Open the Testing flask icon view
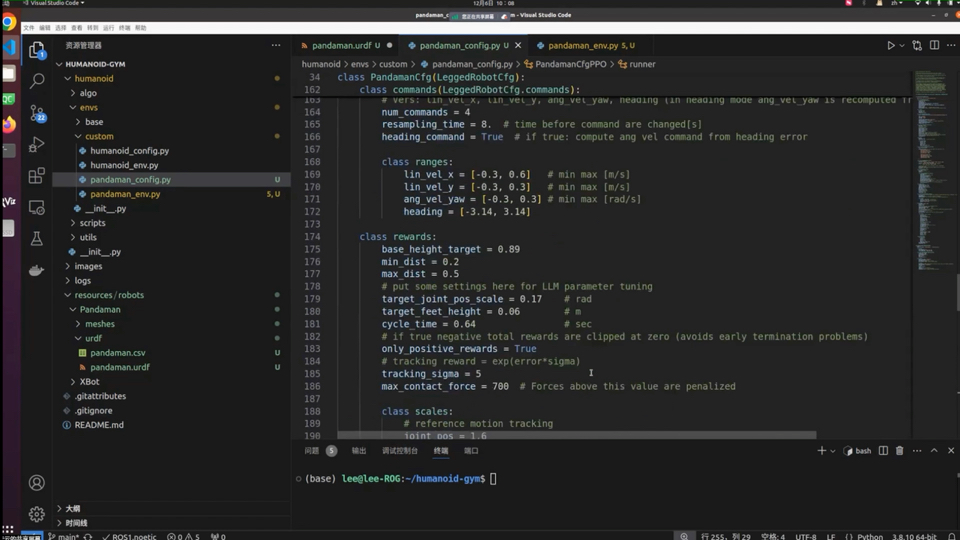The width and height of the screenshot is (960, 540). coord(37,239)
